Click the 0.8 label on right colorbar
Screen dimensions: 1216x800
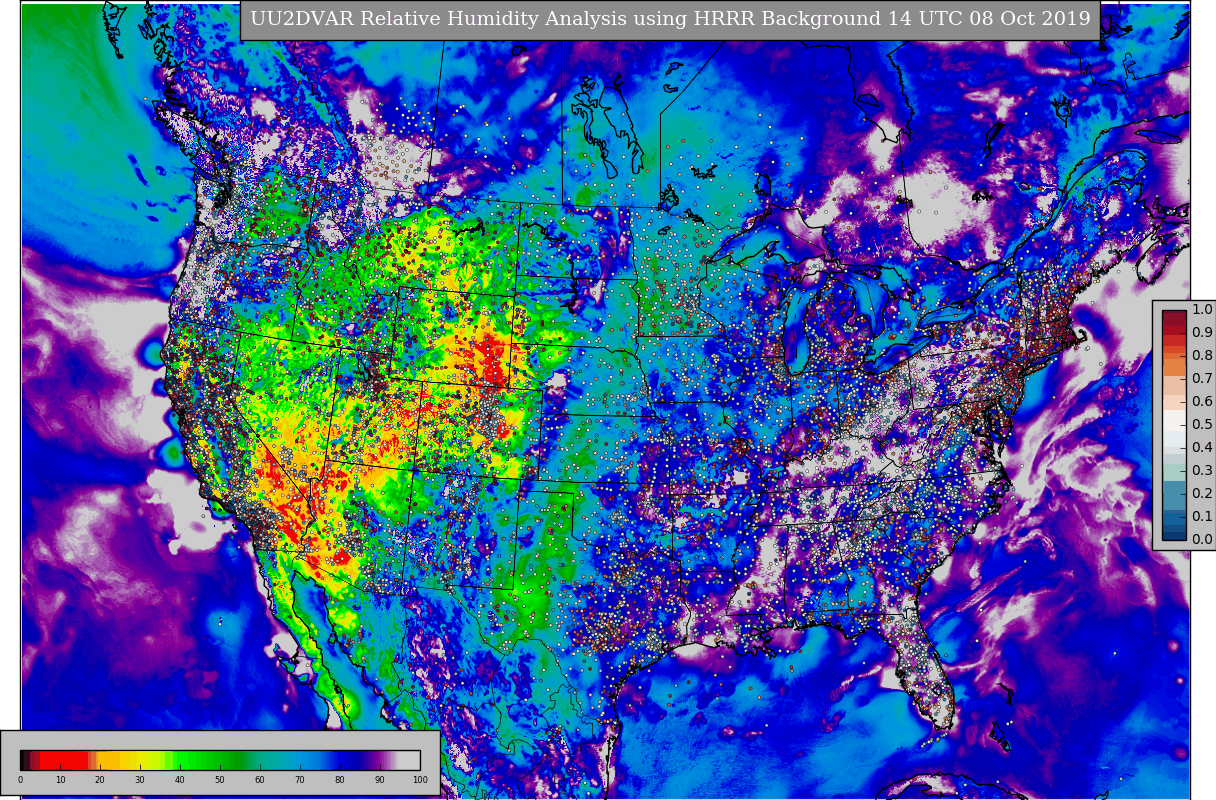click(1202, 355)
